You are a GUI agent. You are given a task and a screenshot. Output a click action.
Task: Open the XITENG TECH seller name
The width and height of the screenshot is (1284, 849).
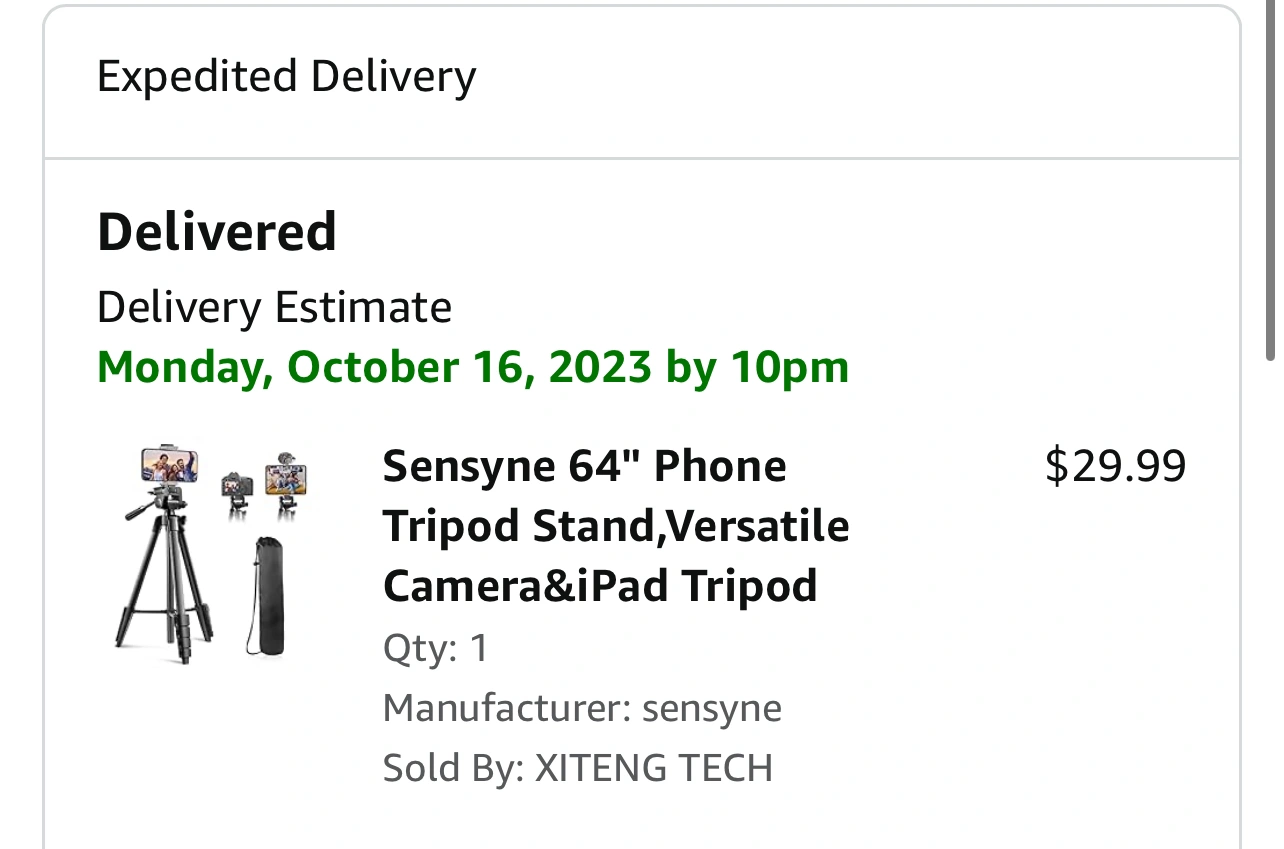(x=654, y=768)
